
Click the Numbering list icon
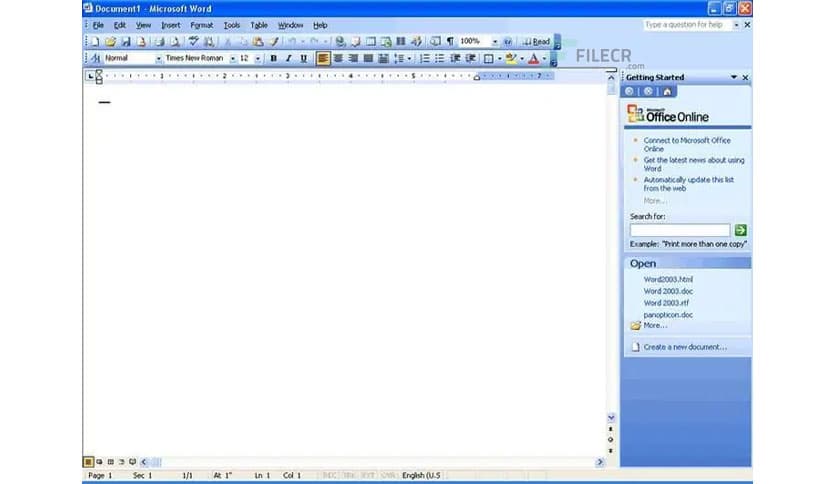(425, 59)
